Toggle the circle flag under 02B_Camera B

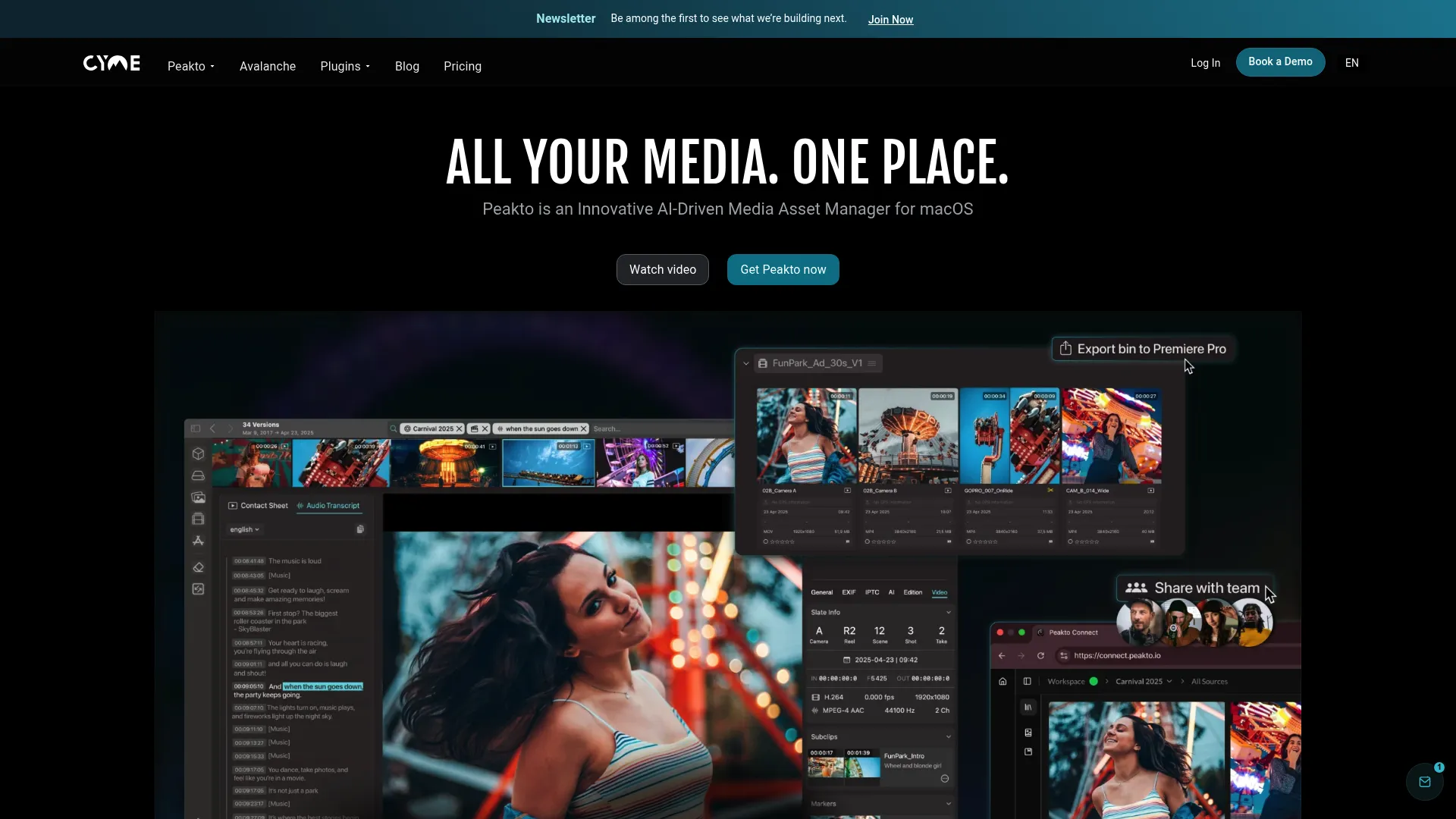(868, 541)
